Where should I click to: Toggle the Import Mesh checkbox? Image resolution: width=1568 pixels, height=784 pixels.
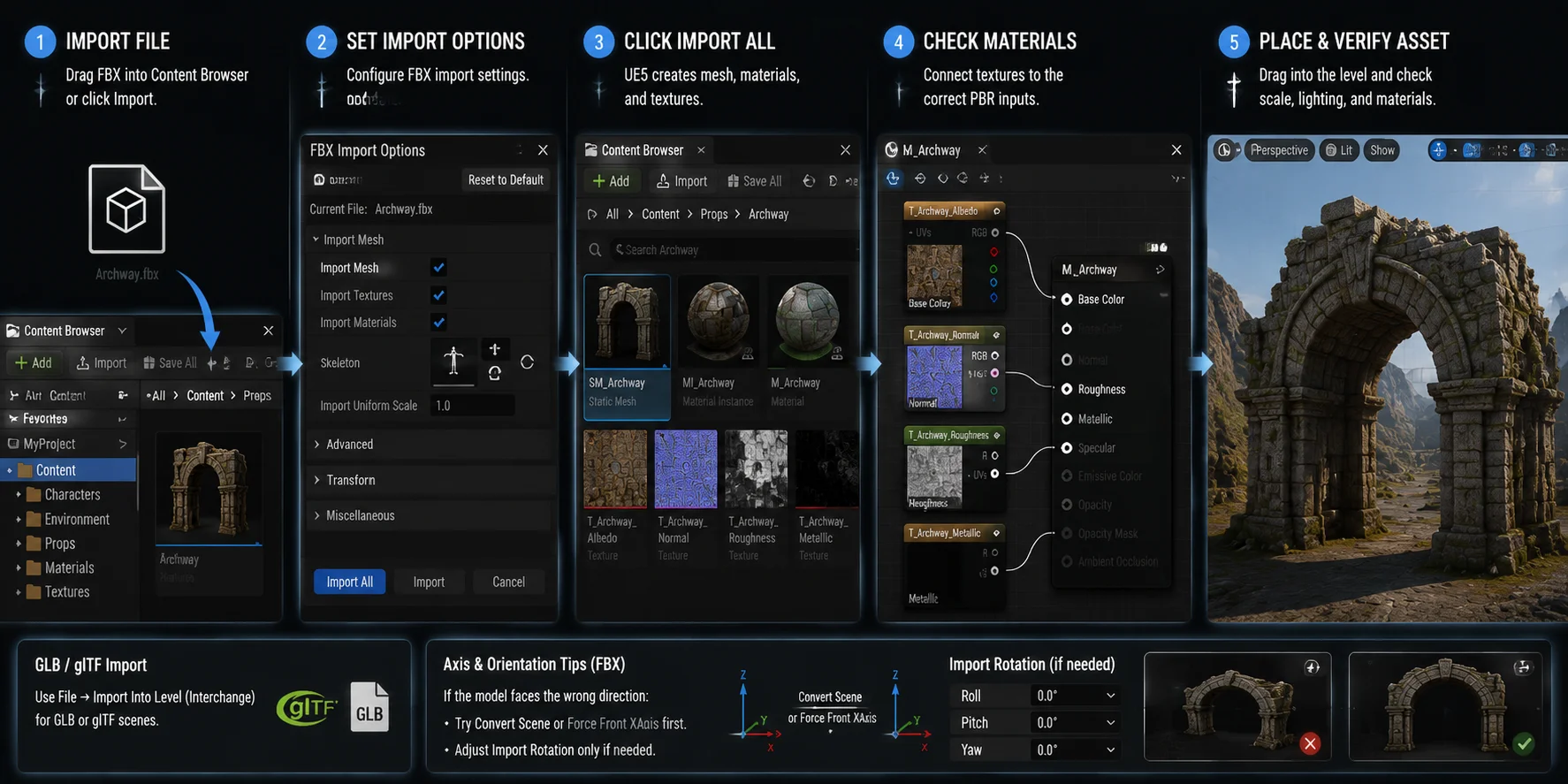pos(438,267)
